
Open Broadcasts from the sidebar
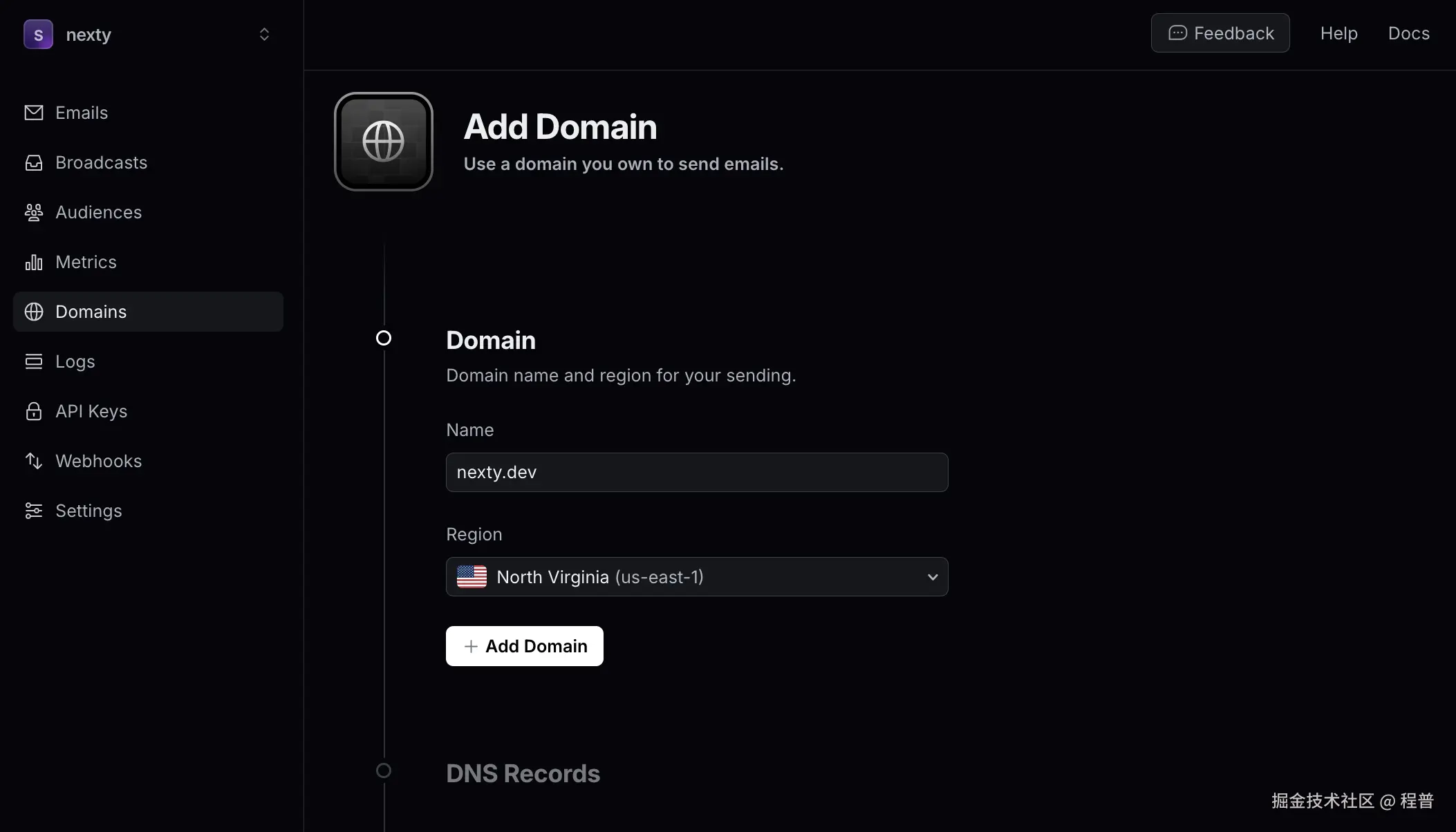pos(101,162)
